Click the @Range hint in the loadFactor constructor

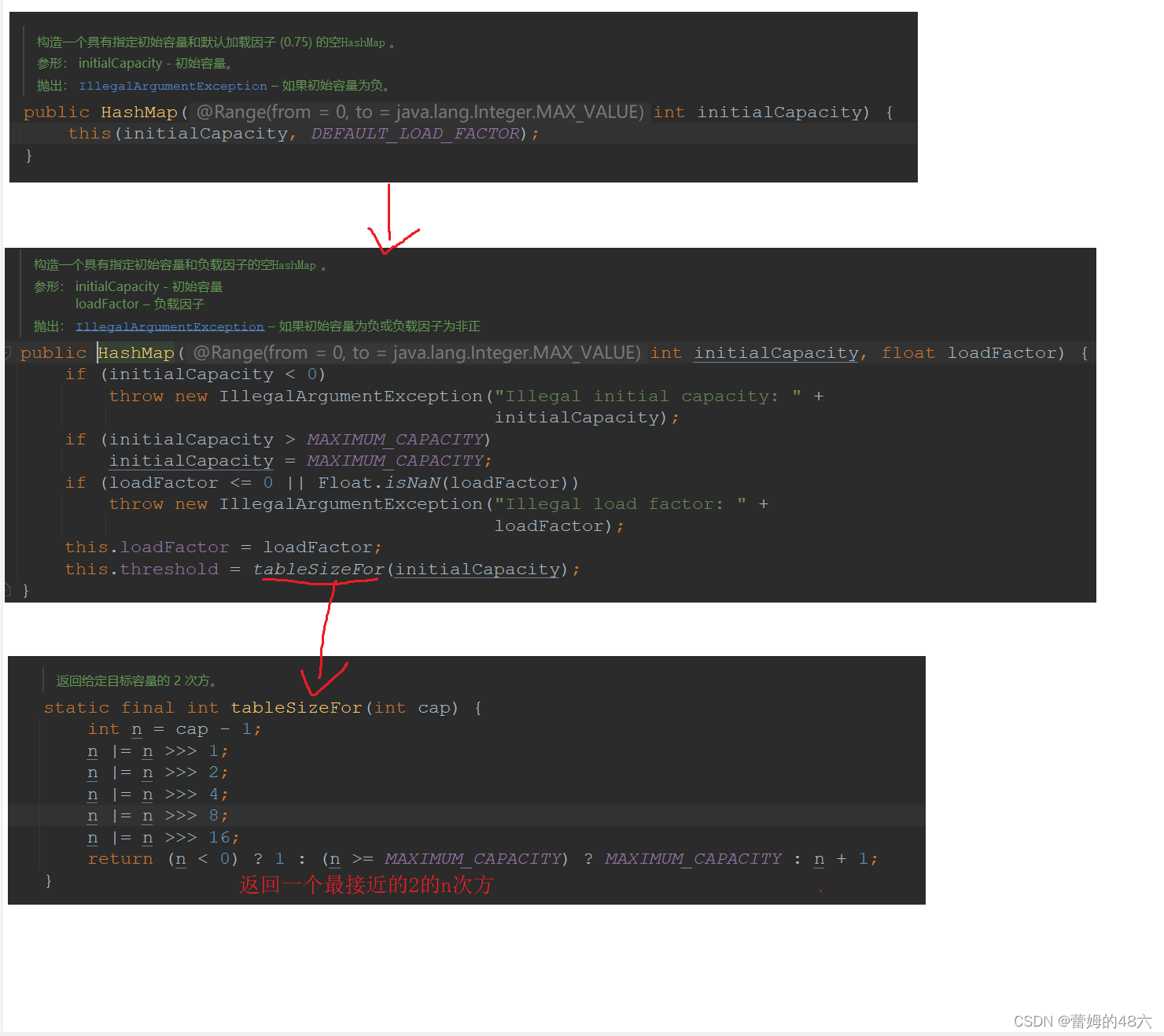418,352
